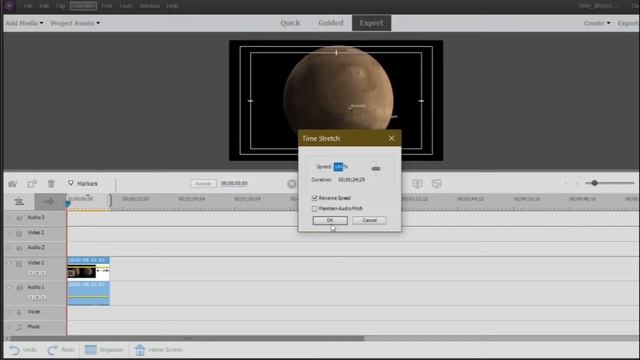640x360 pixels.
Task: Expand the Audio 3 track
Action: [9, 218]
